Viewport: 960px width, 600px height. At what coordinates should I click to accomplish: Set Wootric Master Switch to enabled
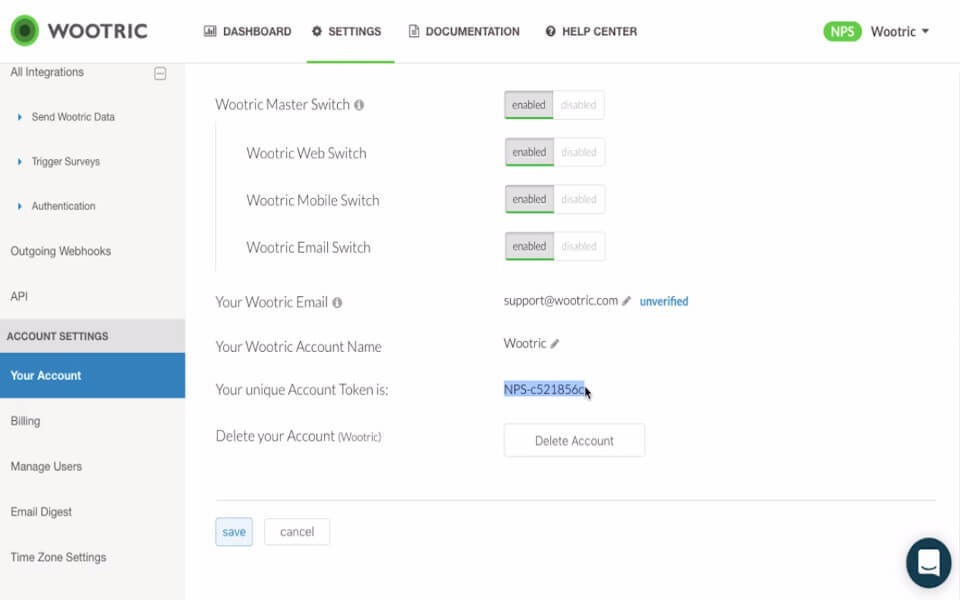[529, 105]
